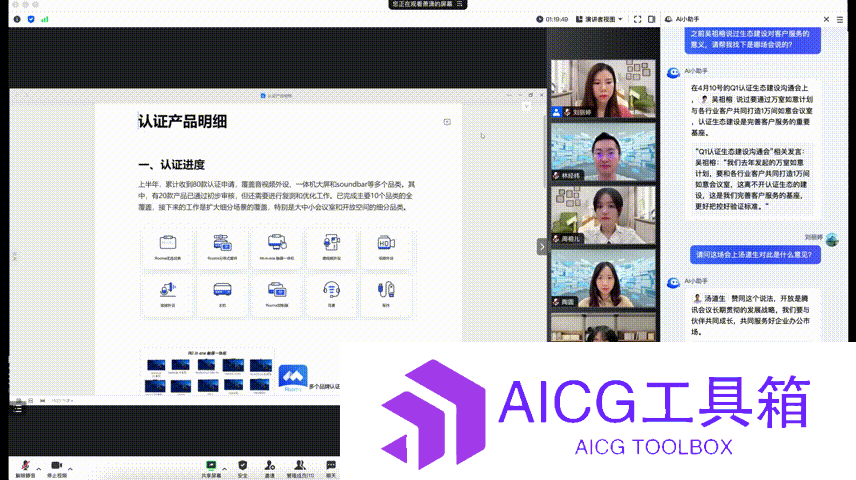Check the green network signal indicator
Viewport: 856px width, 480px height.
(x=45, y=19)
